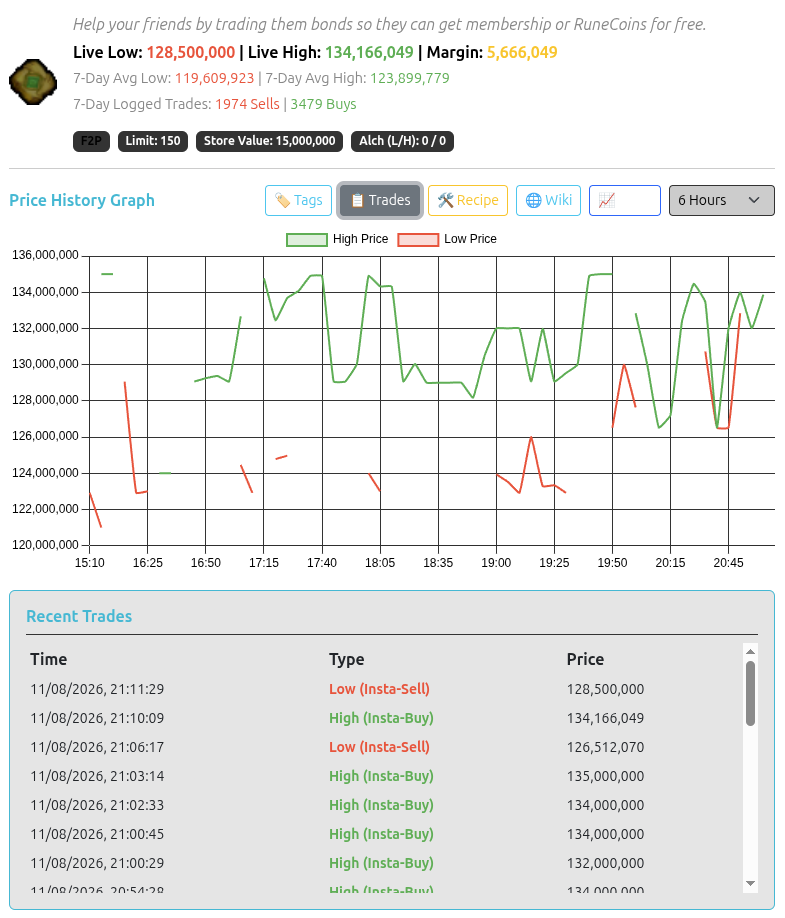
Task: Open the Recipe button
Action: click(x=468, y=200)
